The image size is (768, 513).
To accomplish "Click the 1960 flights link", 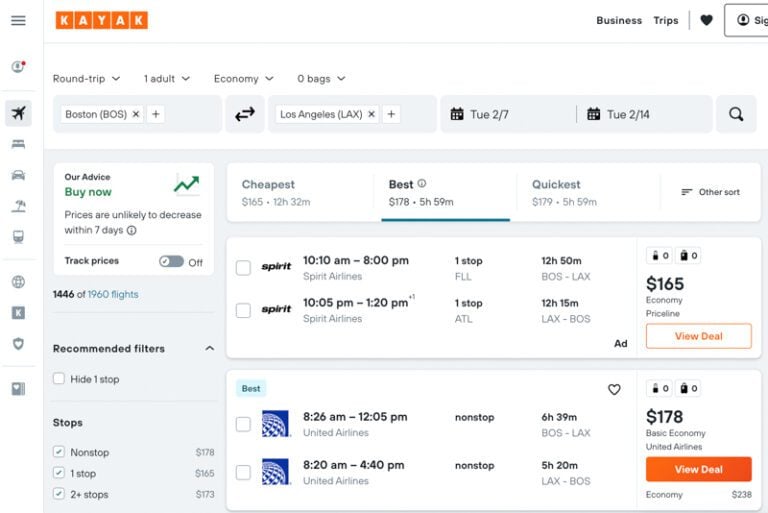I will point(113,294).
